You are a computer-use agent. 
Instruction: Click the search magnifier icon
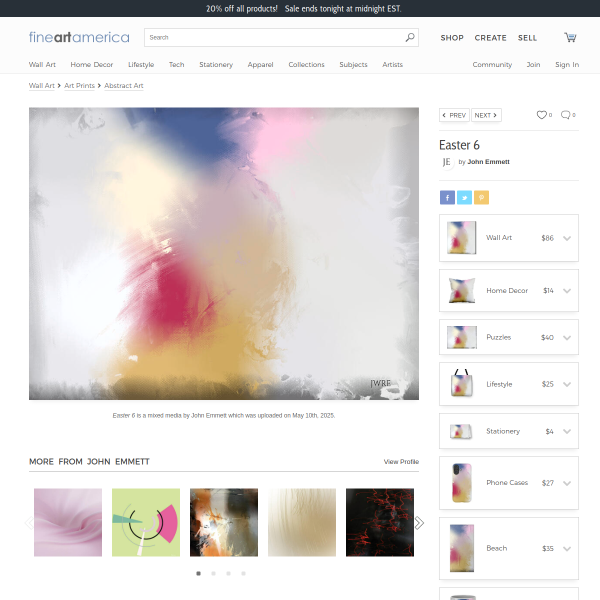410,37
